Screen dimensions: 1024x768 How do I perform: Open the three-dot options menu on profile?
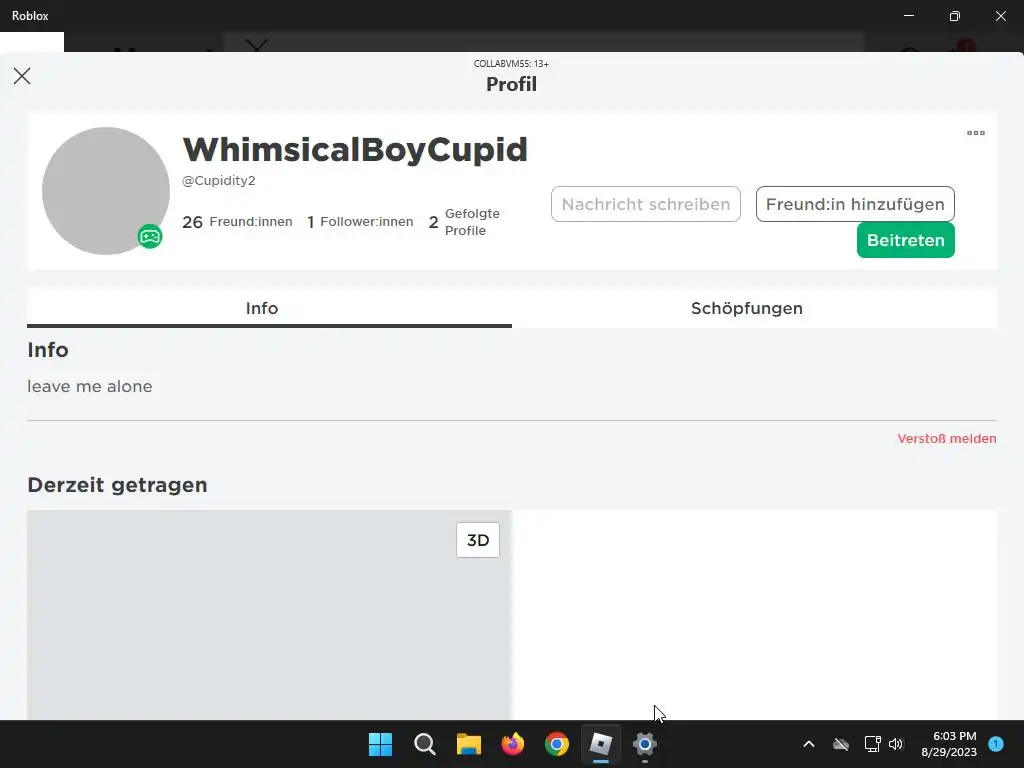976,133
